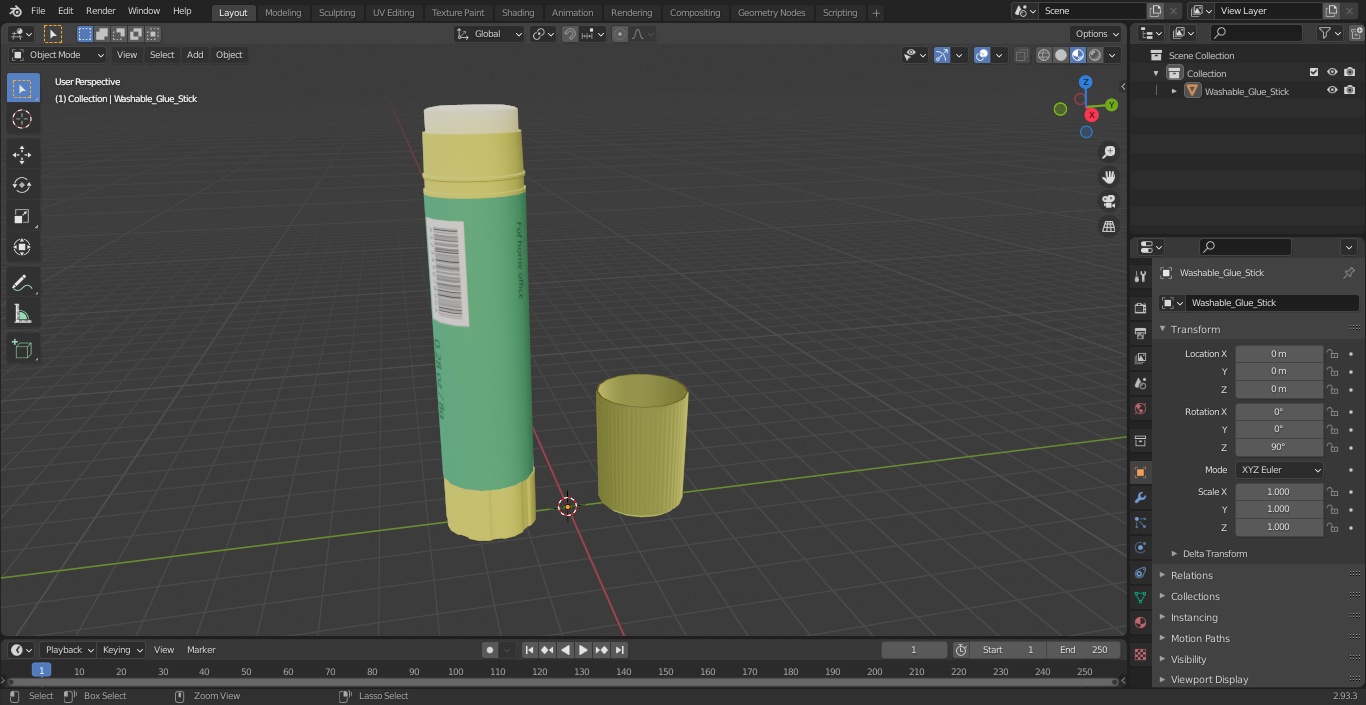This screenshot has height=705, width=1366.
Task: Open the Playback dropdown in timeline
Action: pyautogui.click(x=68, y=650)
